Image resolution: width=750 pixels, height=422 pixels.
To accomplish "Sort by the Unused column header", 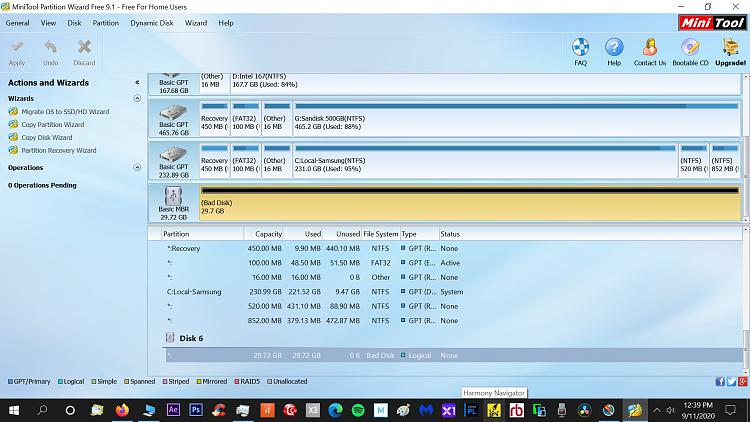I will coord(342,234).
